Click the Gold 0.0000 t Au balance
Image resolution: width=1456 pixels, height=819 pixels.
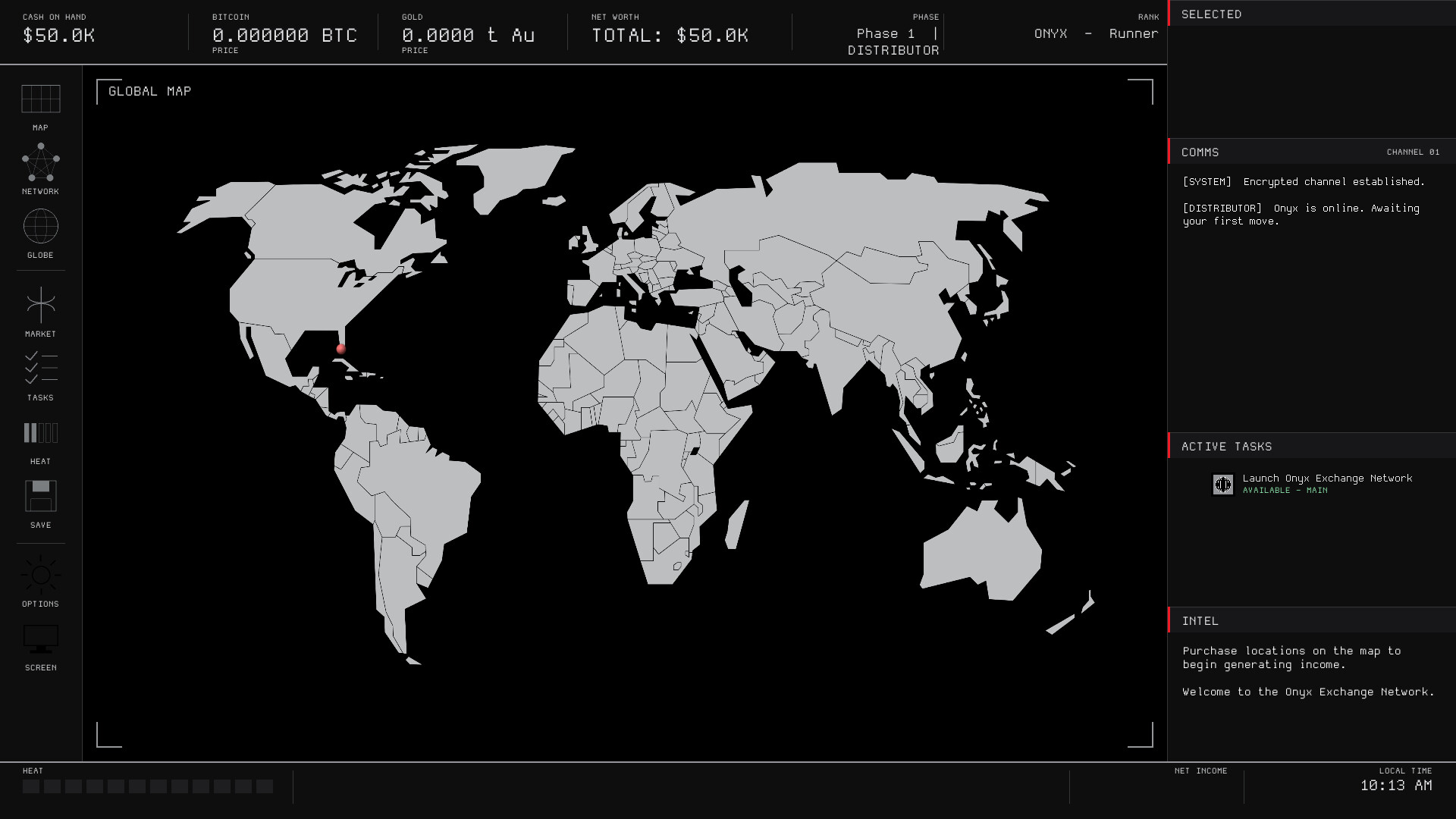(x=468, y=35)
